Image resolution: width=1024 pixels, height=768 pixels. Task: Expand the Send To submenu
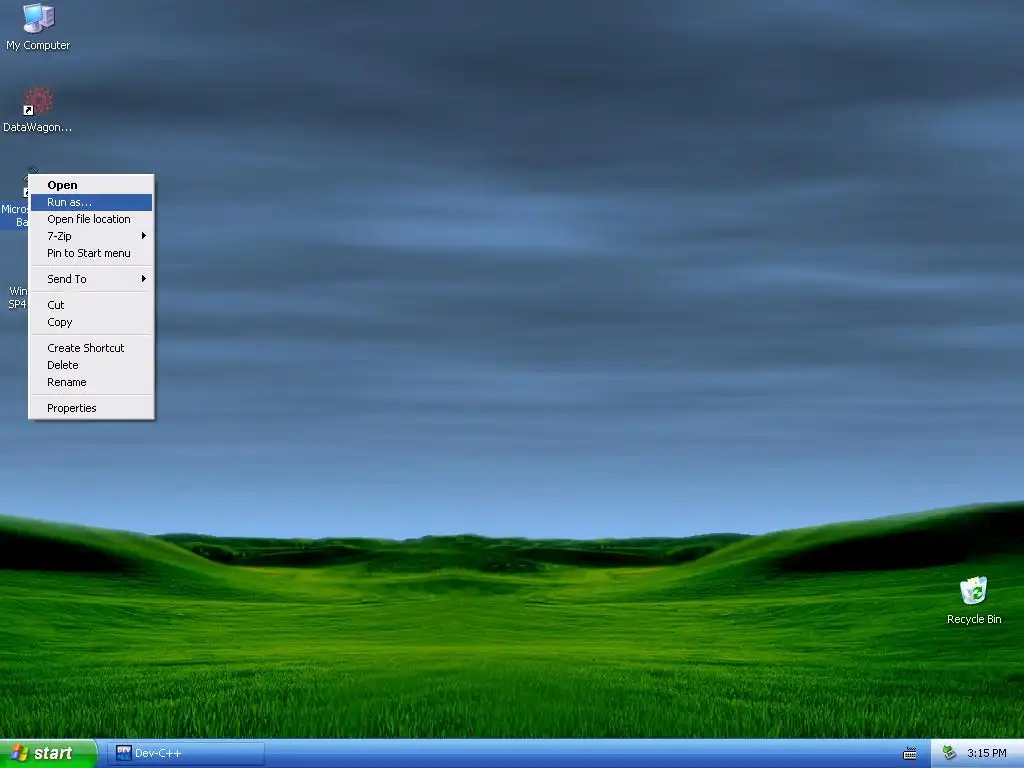(x=91, y=279)
